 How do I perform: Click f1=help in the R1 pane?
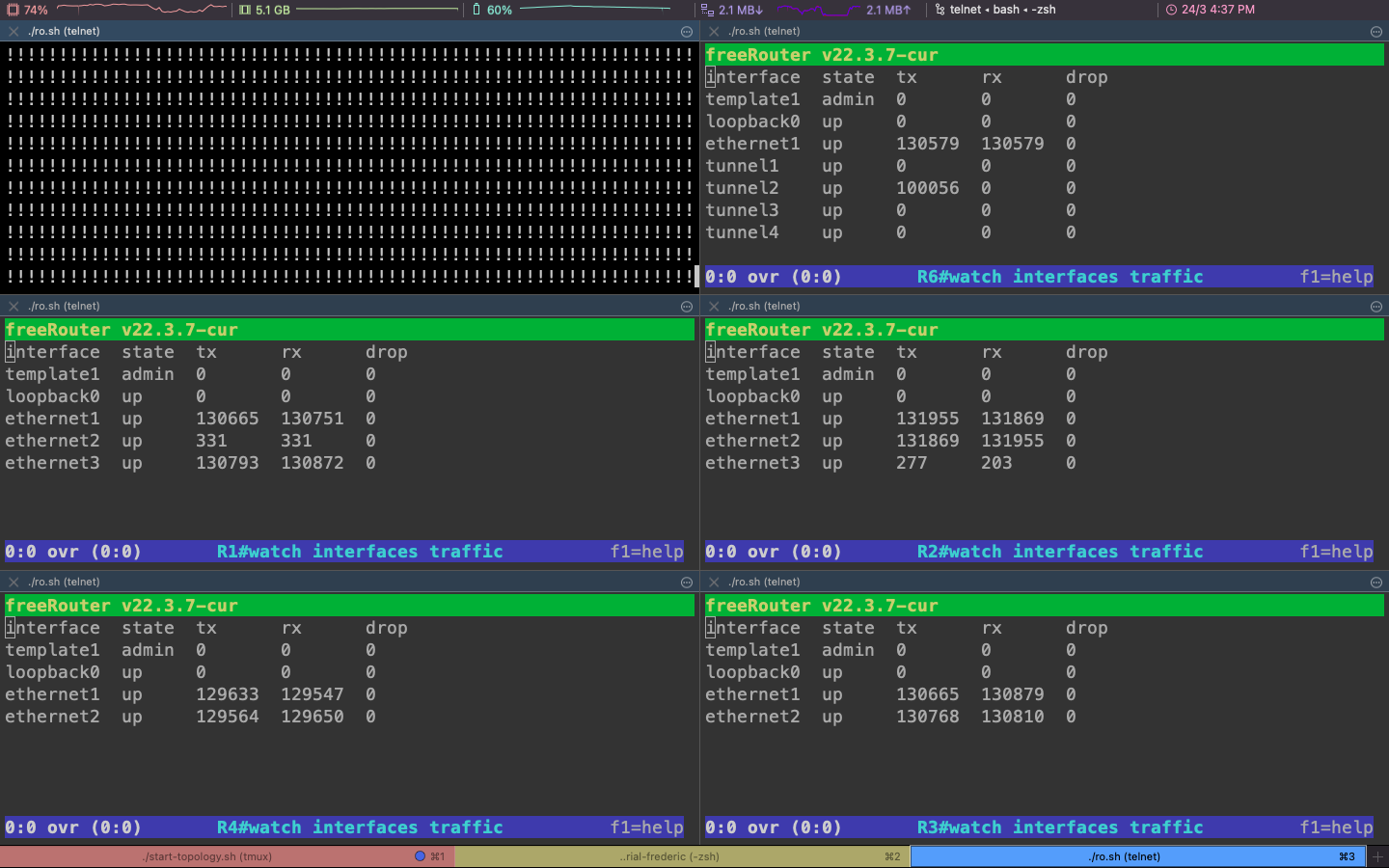[x=646, y=552]
